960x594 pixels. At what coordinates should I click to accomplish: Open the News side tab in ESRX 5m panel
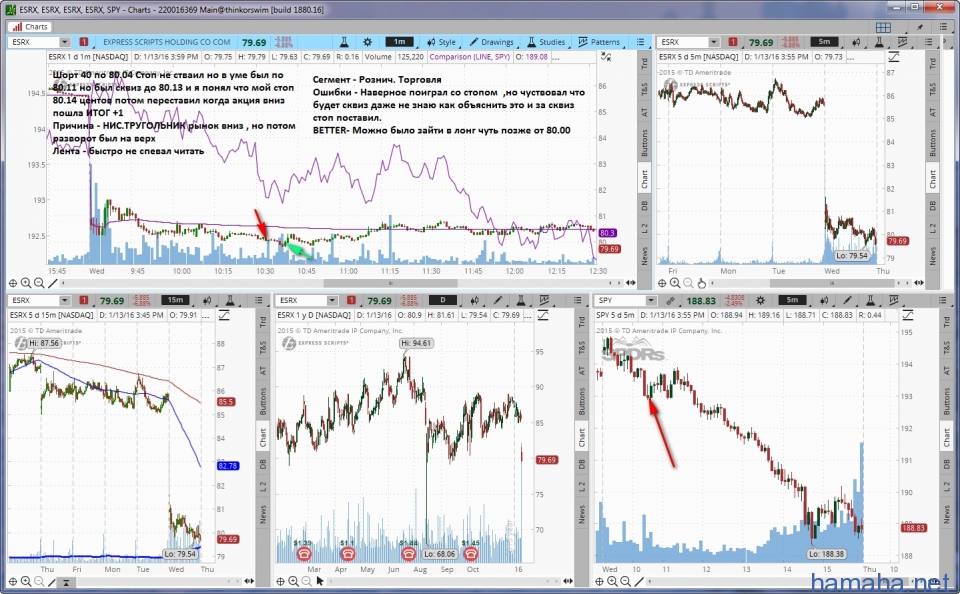(932, 256)
